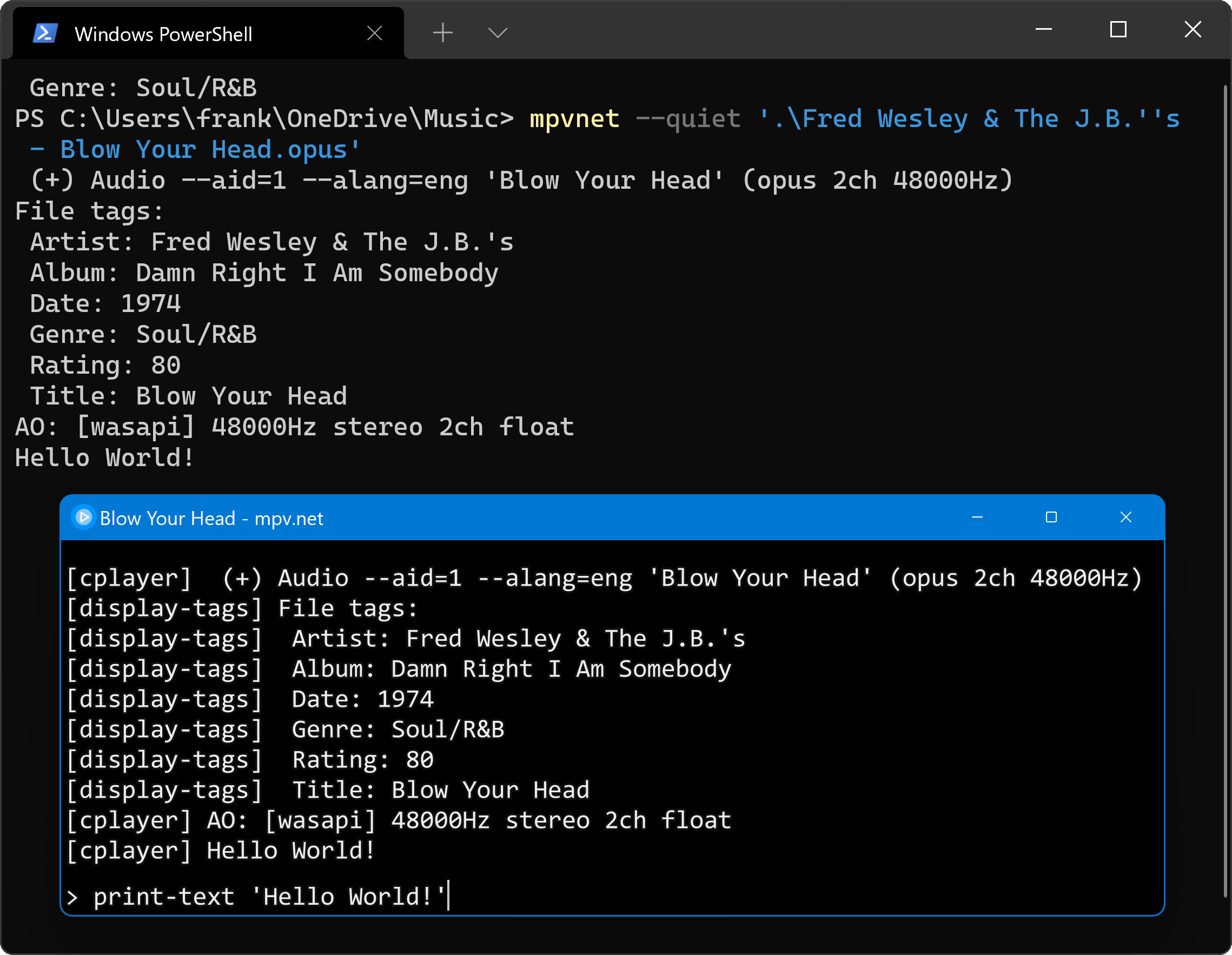
Task: Click the [cplayer] Hello World! console line
Action: (x=220, y=851)
